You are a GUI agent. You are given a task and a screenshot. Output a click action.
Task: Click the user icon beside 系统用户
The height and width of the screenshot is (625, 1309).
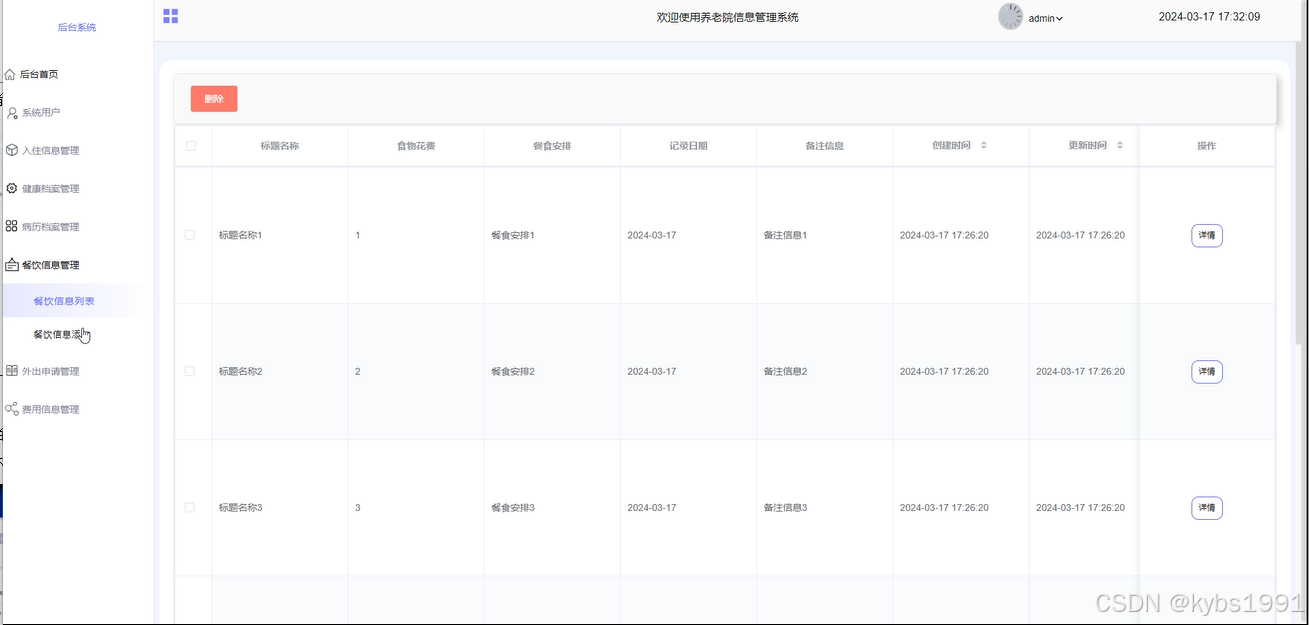[x=12, y=113]
